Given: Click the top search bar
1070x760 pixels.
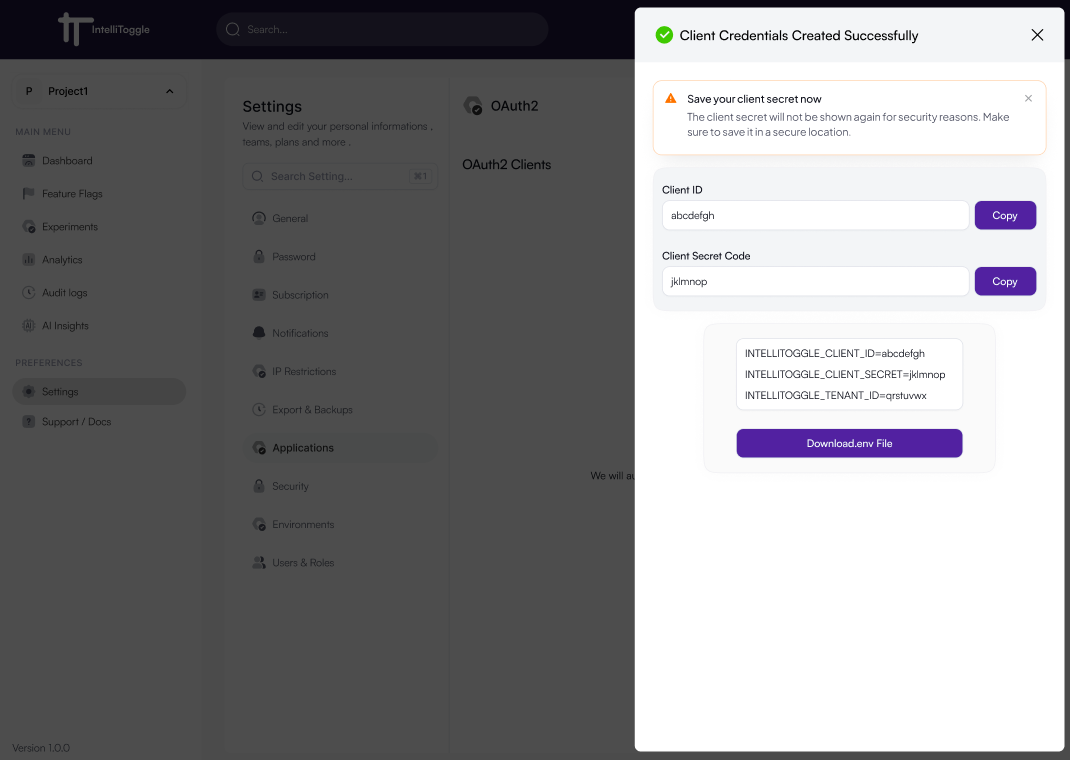Looking at the screenshot, I should pos(382,29).
